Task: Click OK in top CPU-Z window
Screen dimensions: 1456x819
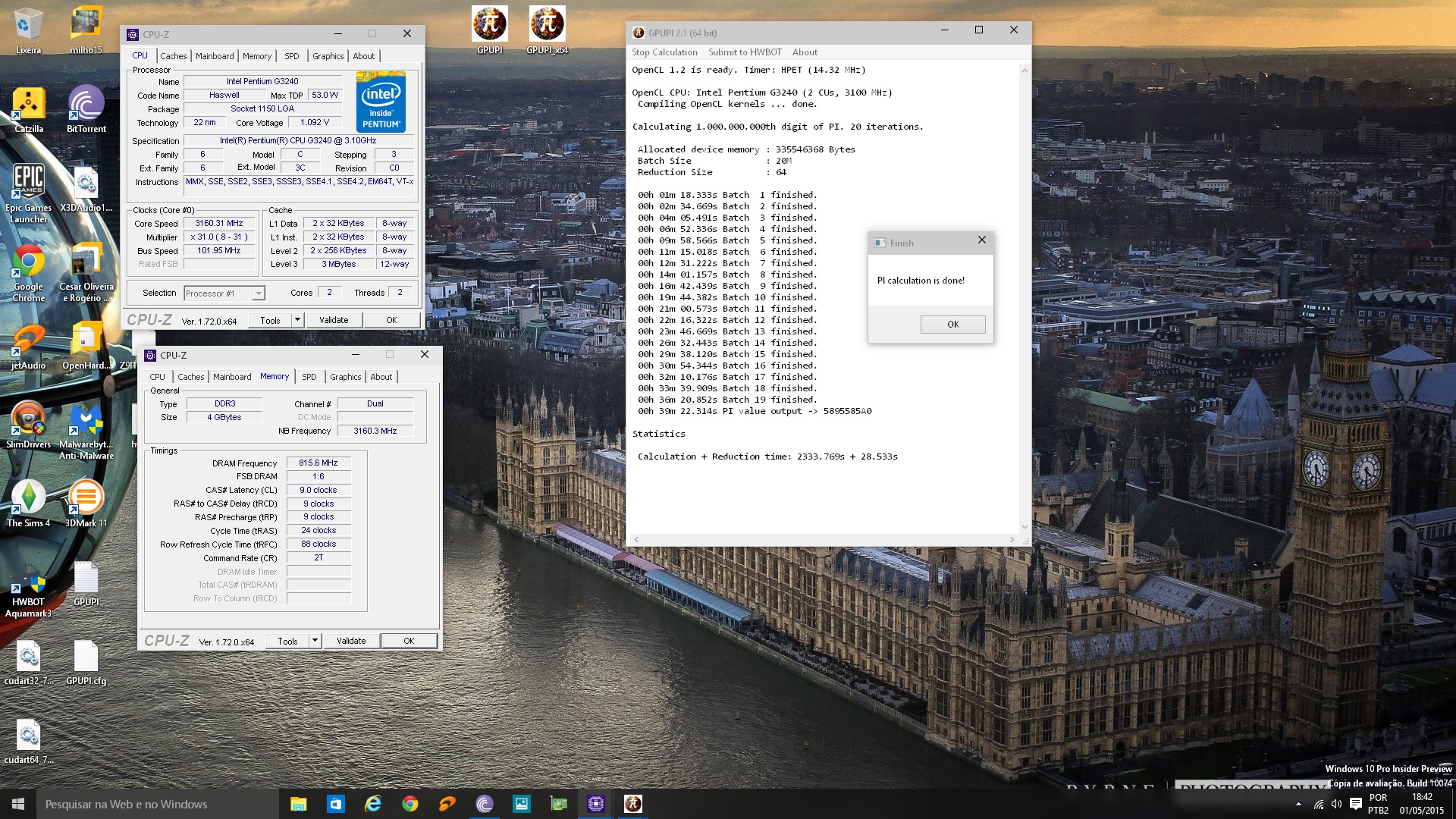Action: click(391, 320)
